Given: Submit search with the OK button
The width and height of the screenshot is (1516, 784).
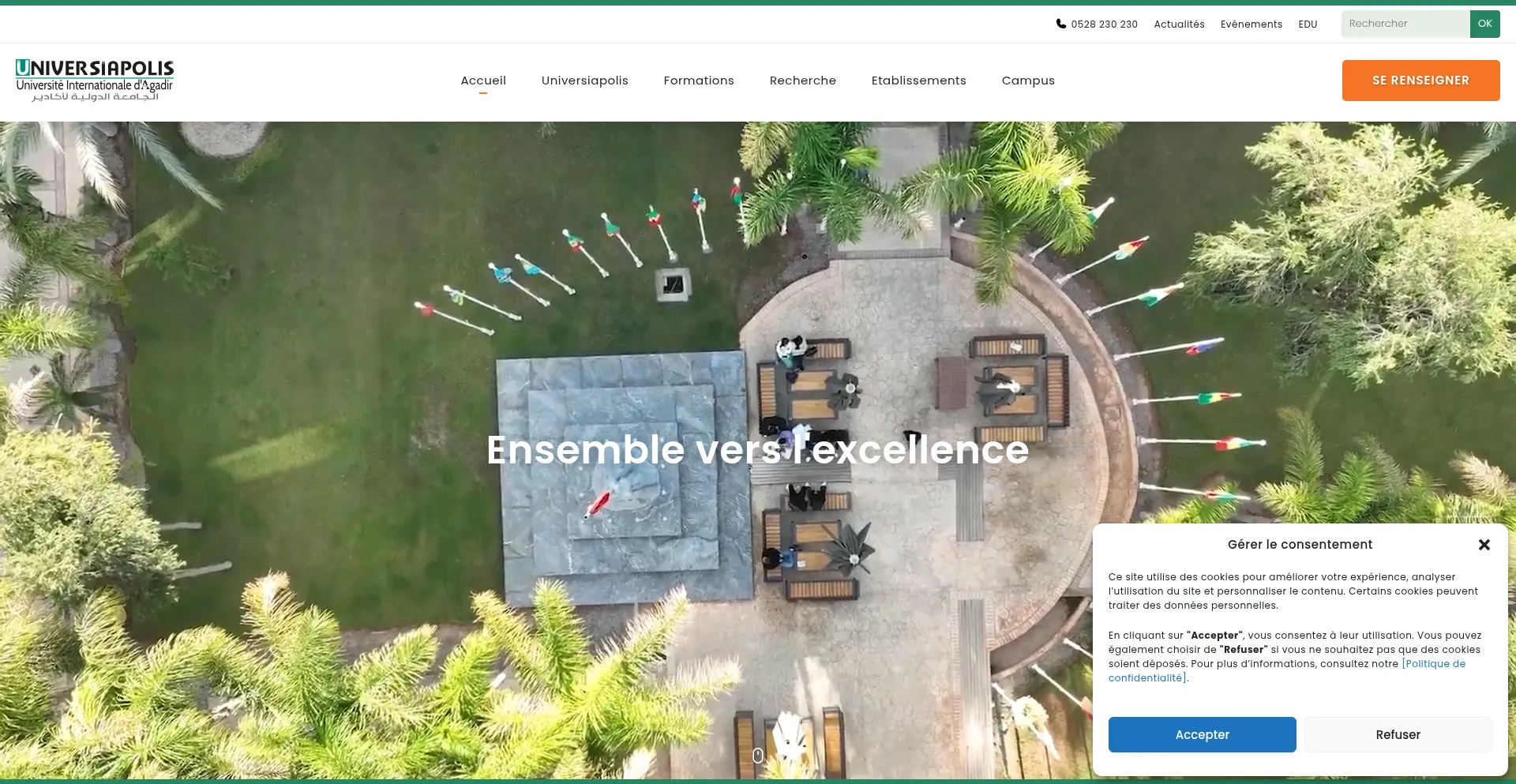Looking at the screenshot, I should [1484, 24].
